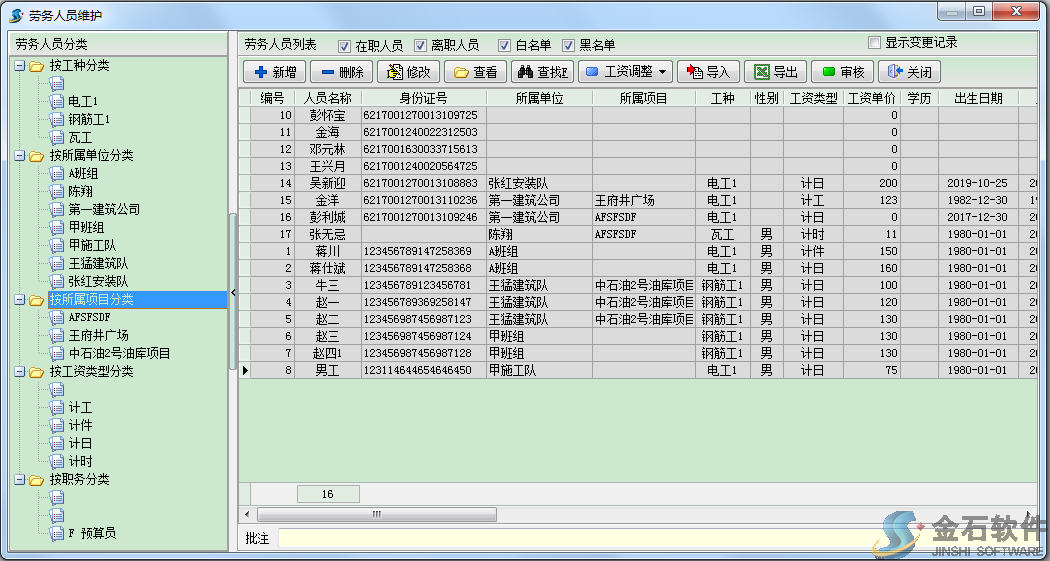Screen dimensions: 1050x561
Task: Select the 张红安装队 tree item
Action: pos(98,282)
